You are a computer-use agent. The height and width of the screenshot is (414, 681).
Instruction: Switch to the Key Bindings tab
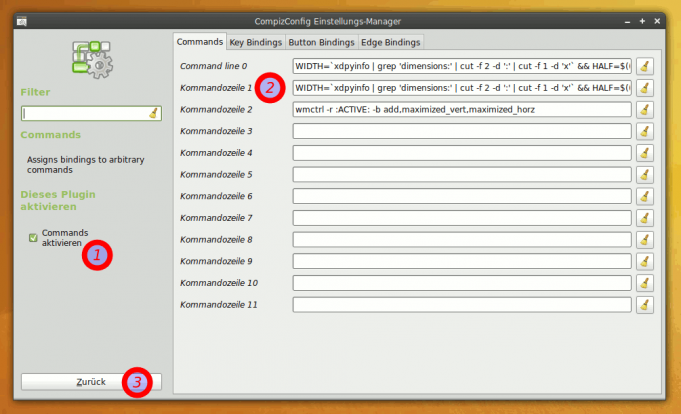255,42
